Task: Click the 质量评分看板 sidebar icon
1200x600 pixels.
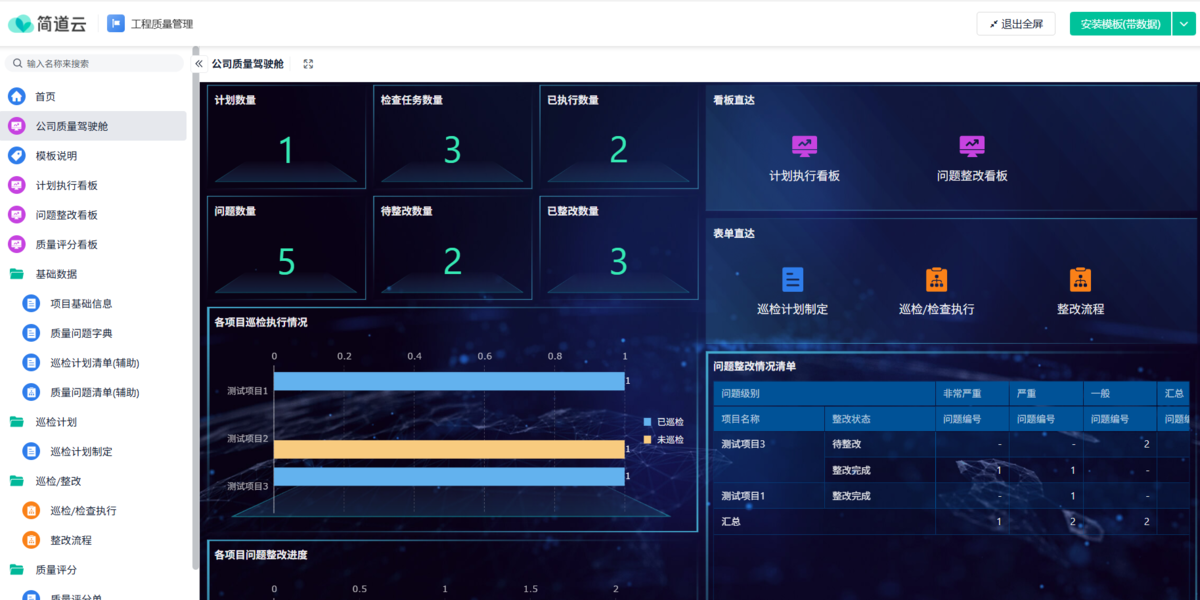Action: click(x=16, y=244)
